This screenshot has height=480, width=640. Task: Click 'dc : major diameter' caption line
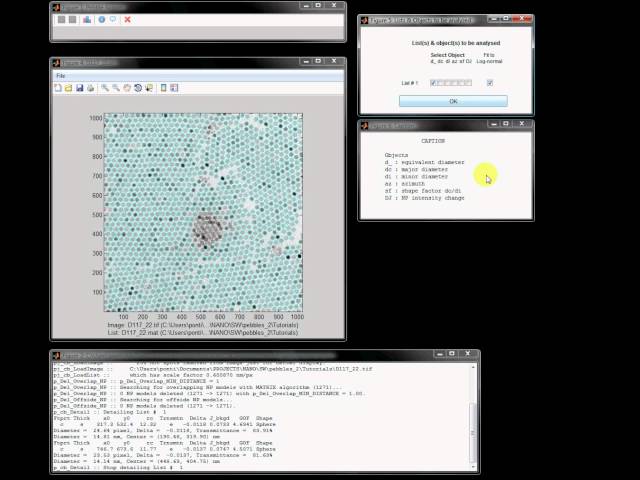(416, 169)
